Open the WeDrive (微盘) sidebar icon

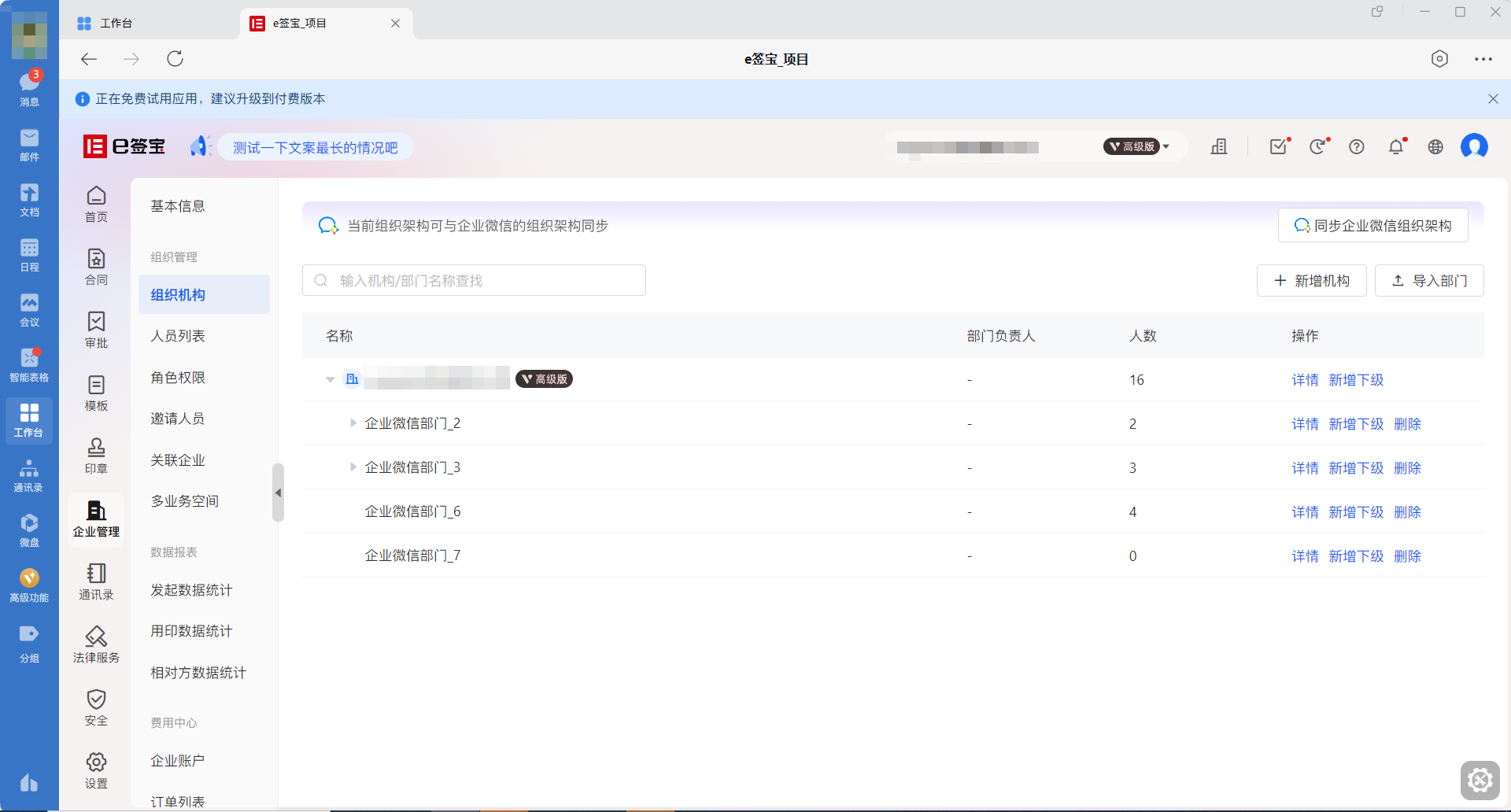click(29, 530)
